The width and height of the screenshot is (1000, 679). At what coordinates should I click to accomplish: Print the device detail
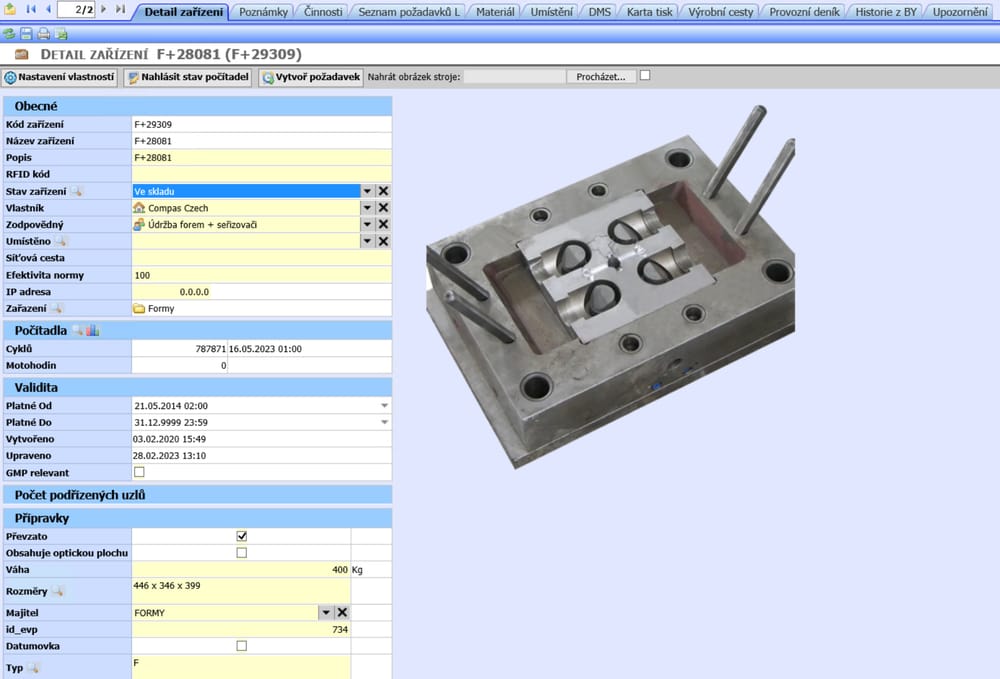[x=43, y=34]
